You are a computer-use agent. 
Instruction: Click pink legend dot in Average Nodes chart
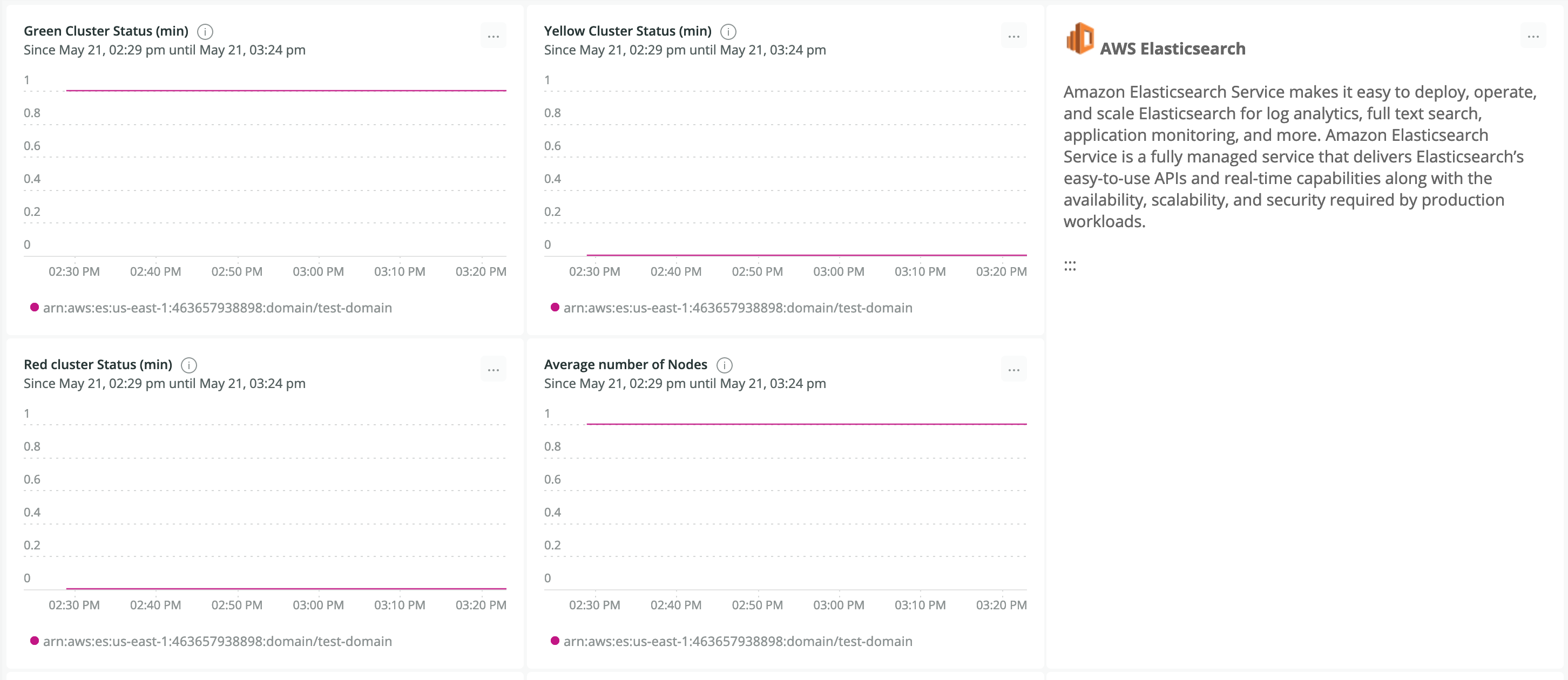tap(555, 641)
